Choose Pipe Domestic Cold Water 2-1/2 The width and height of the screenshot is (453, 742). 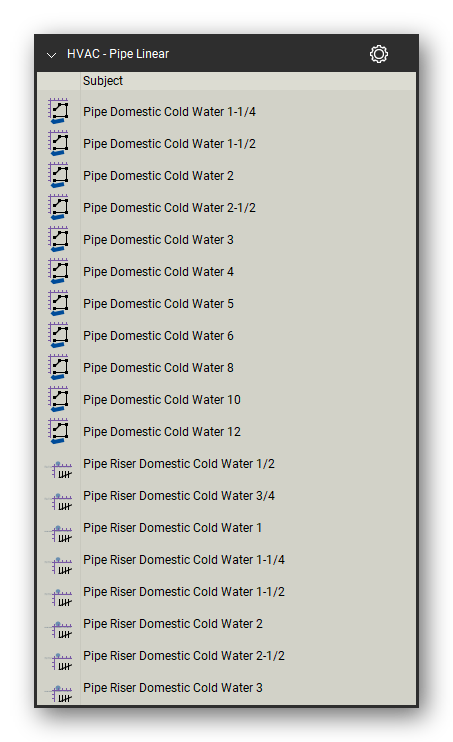[169, 208]
